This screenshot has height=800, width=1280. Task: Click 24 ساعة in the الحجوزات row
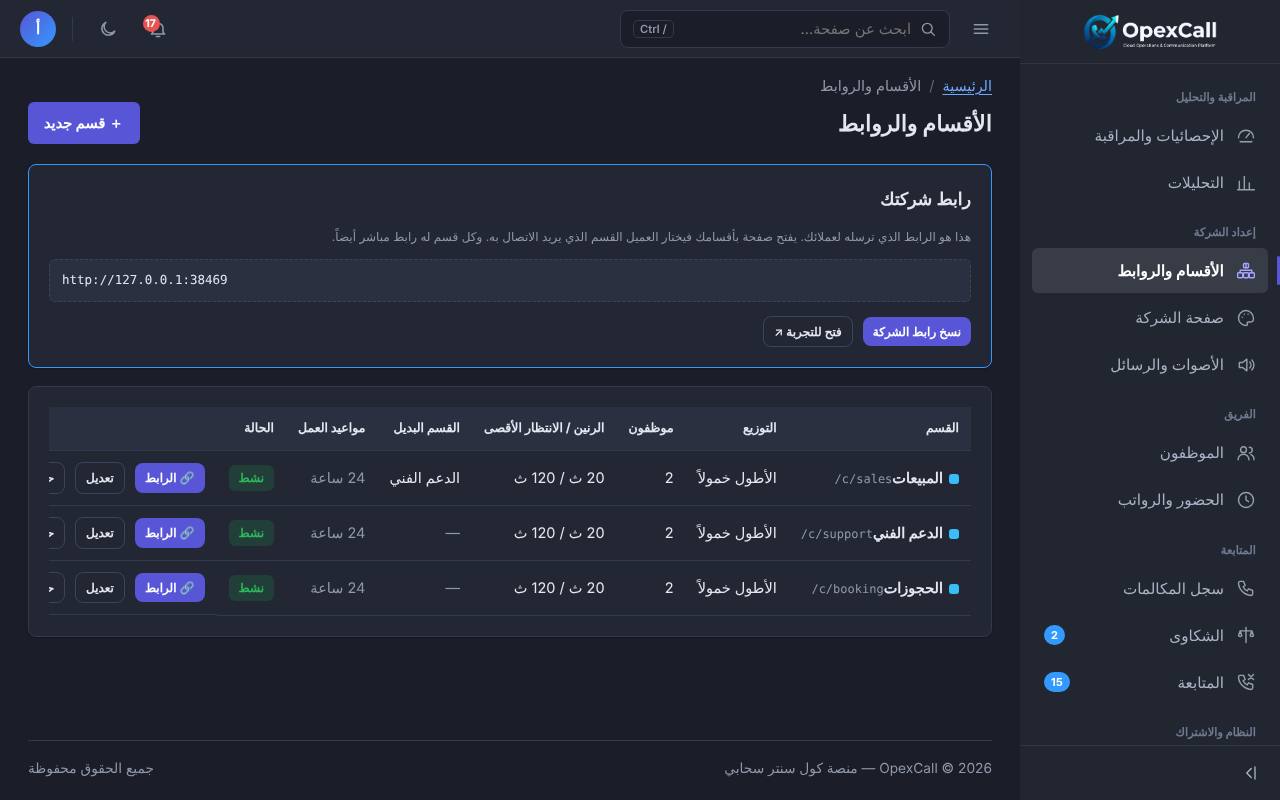pos(338,588)
